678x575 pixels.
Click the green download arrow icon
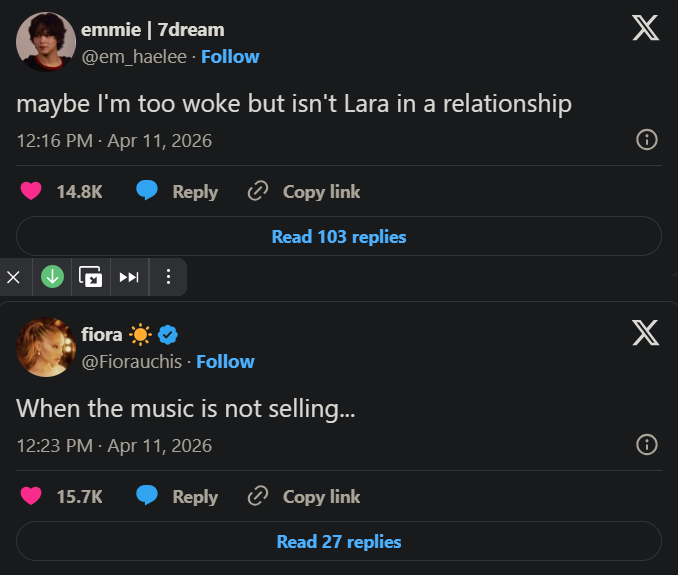tap(53, 277)
